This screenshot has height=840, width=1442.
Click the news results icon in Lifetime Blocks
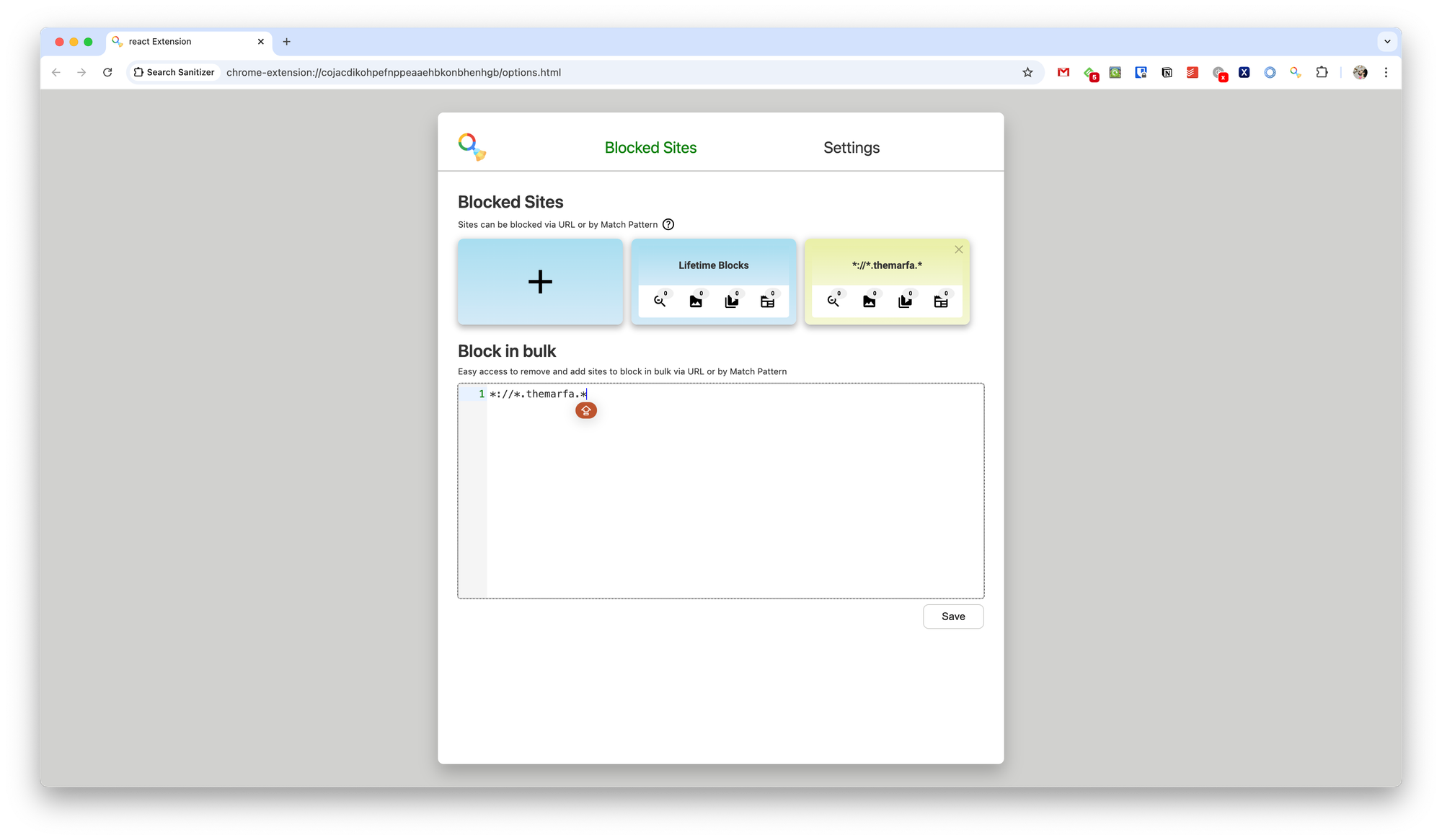[x=767, y=301]
